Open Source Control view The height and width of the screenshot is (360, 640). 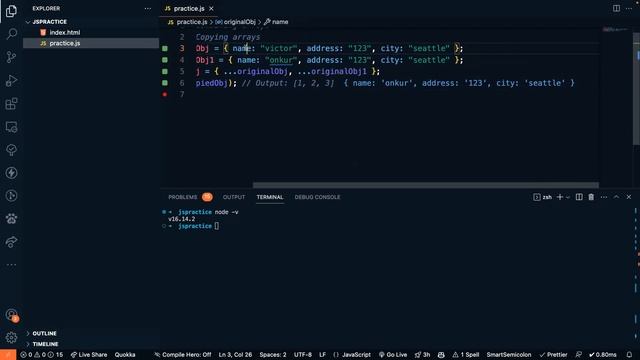11,57
